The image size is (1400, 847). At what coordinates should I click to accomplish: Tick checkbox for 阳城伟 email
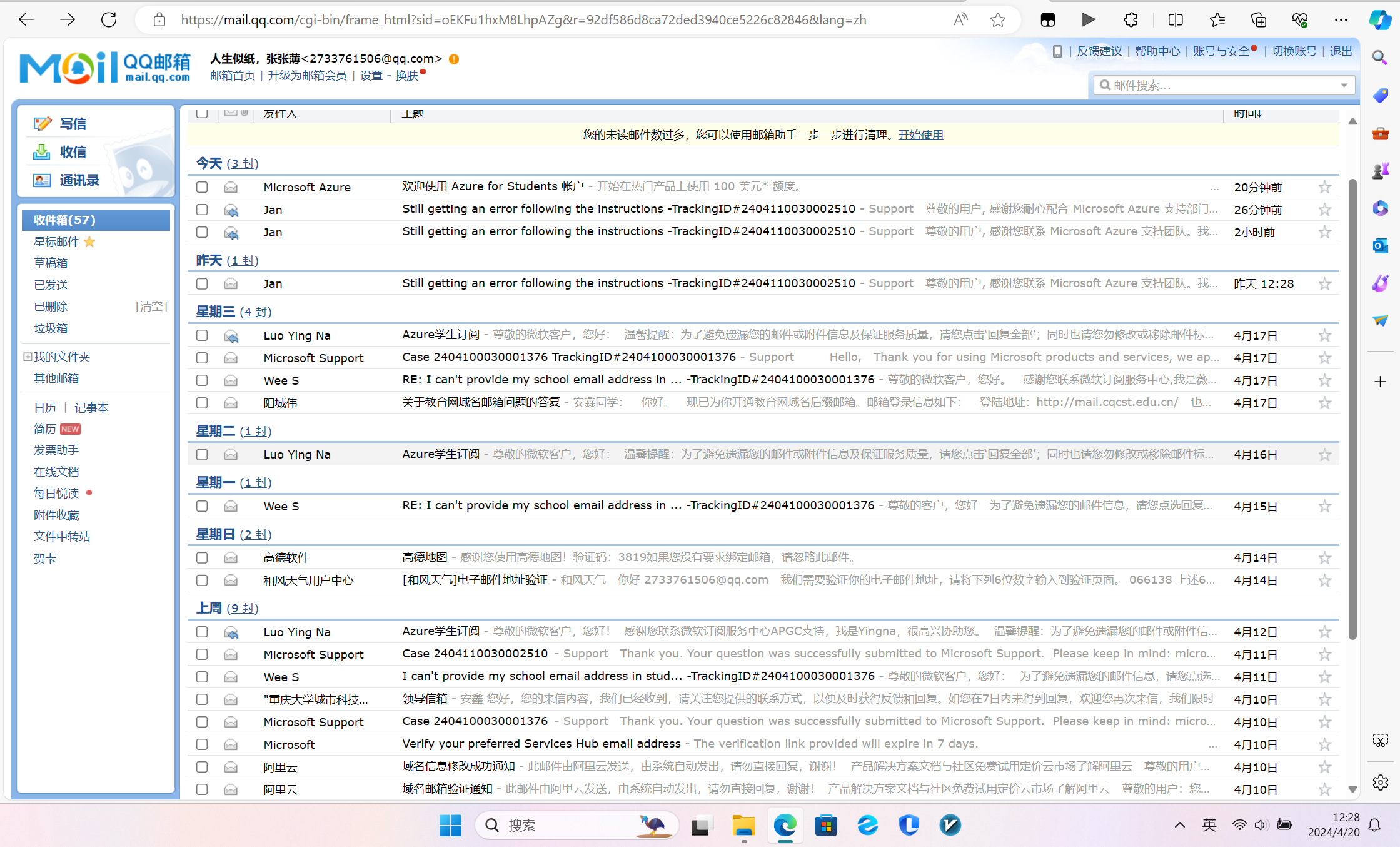201,403
